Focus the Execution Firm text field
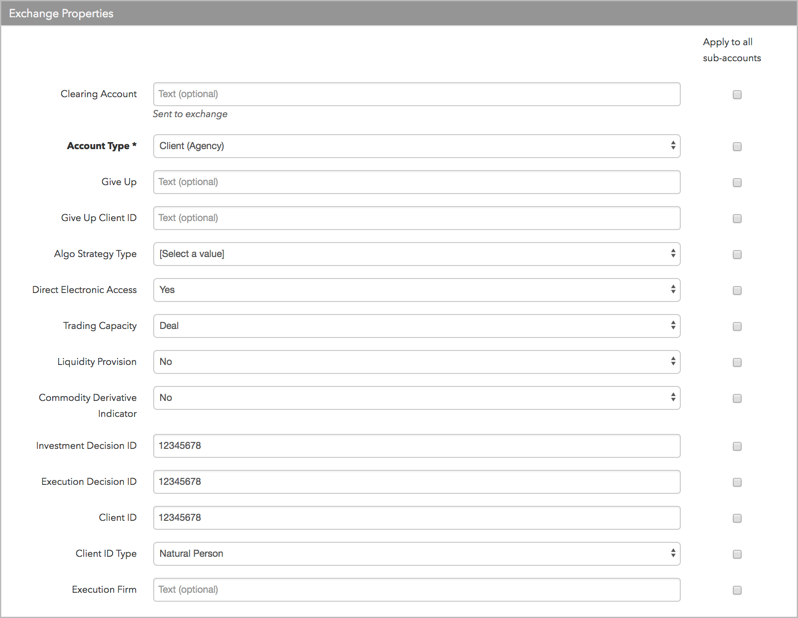 point(417,590)
